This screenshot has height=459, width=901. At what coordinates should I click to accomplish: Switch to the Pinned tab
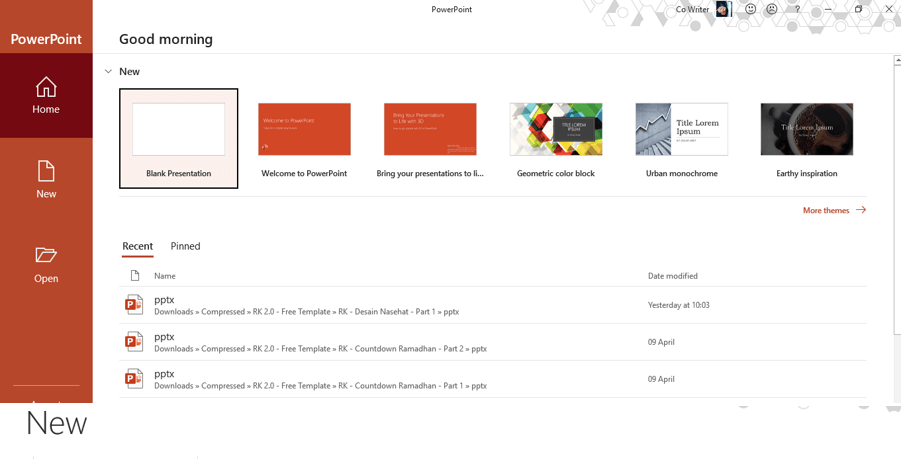185,246
